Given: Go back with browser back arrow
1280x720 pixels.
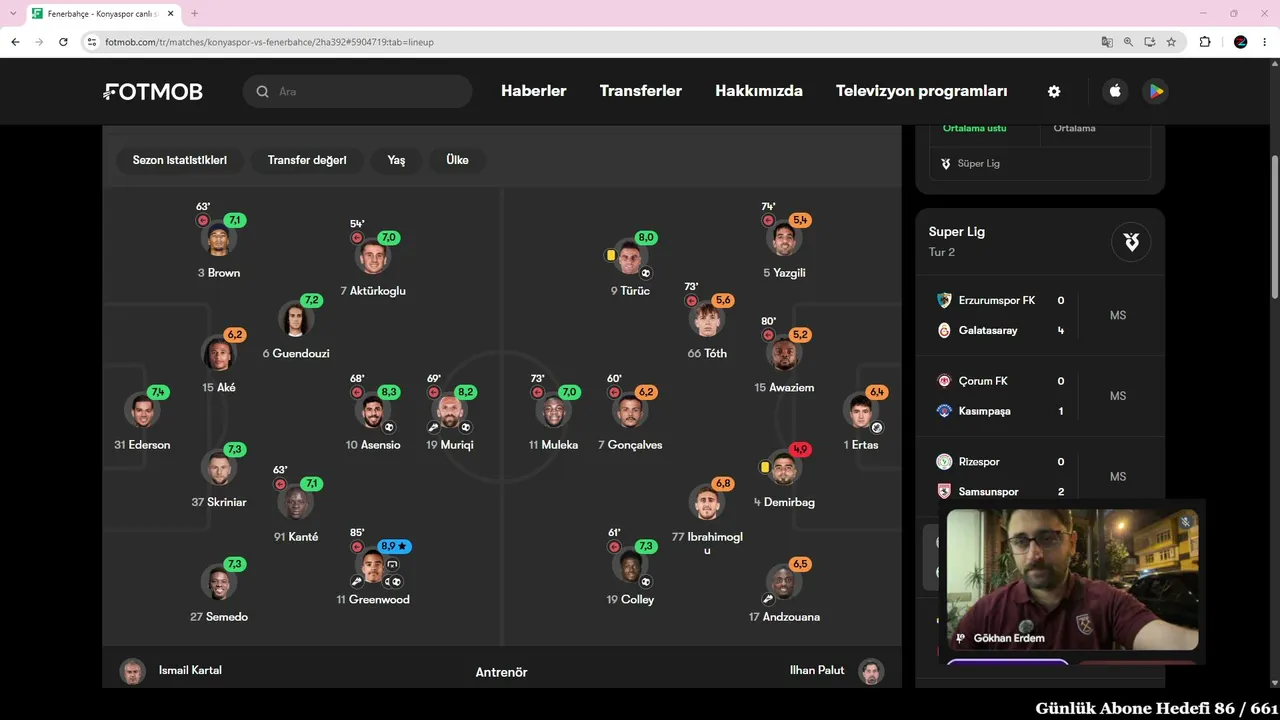Looking at the screenshot, I should 15,42.
